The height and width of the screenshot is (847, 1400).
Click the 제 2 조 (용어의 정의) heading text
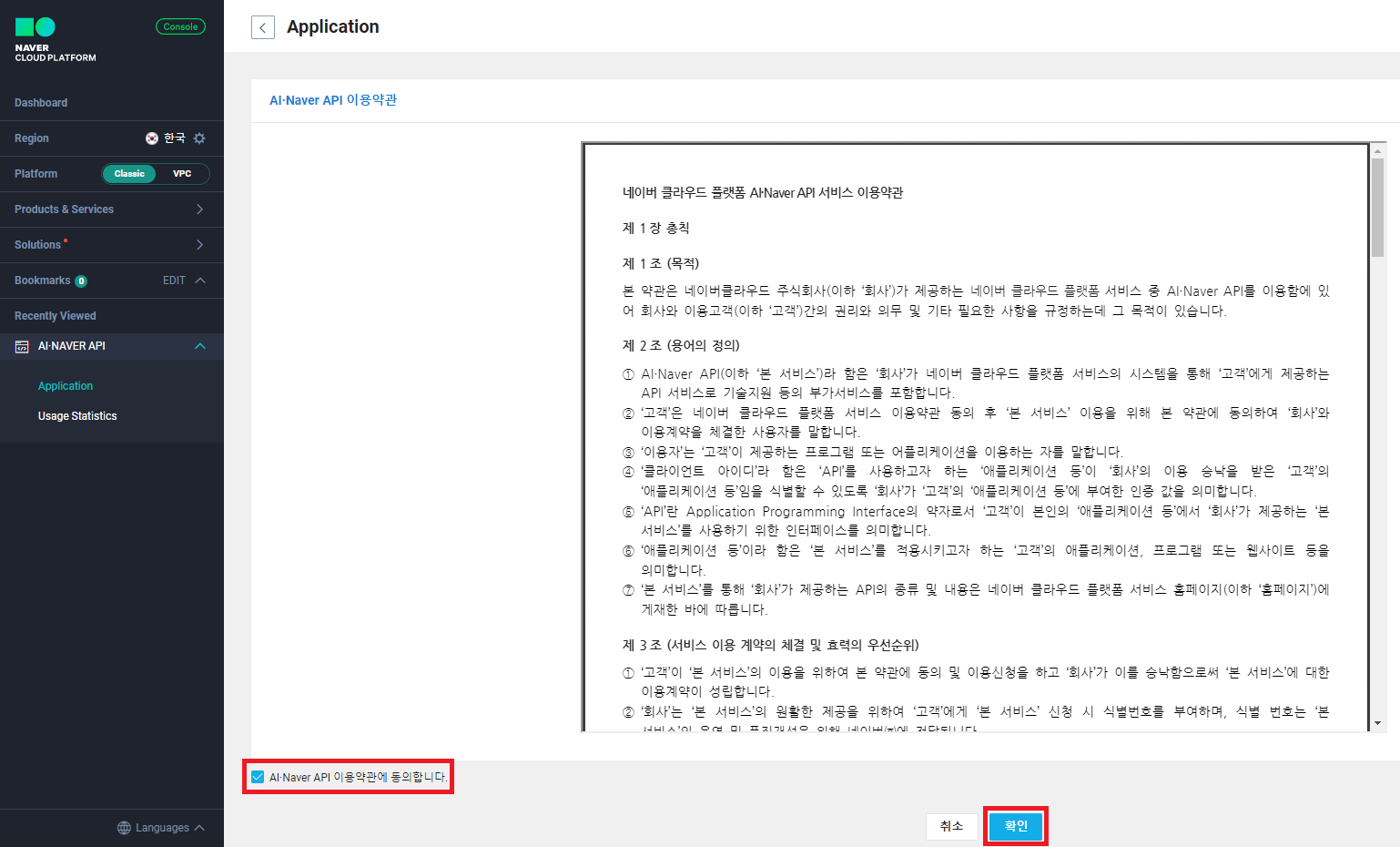click(681, 345)
